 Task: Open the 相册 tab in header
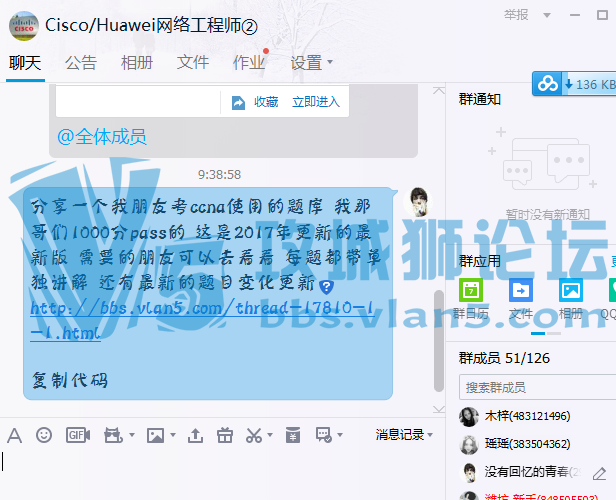pyautogui.click(x=137, y=62)
